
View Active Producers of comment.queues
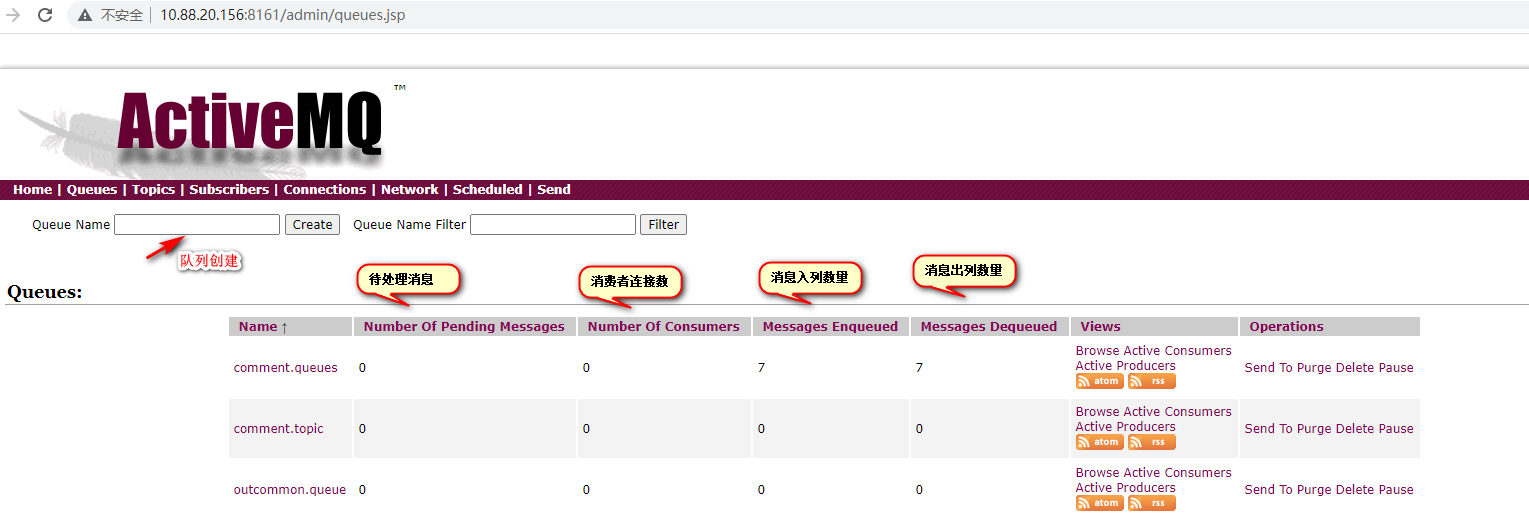(1126, 366)
